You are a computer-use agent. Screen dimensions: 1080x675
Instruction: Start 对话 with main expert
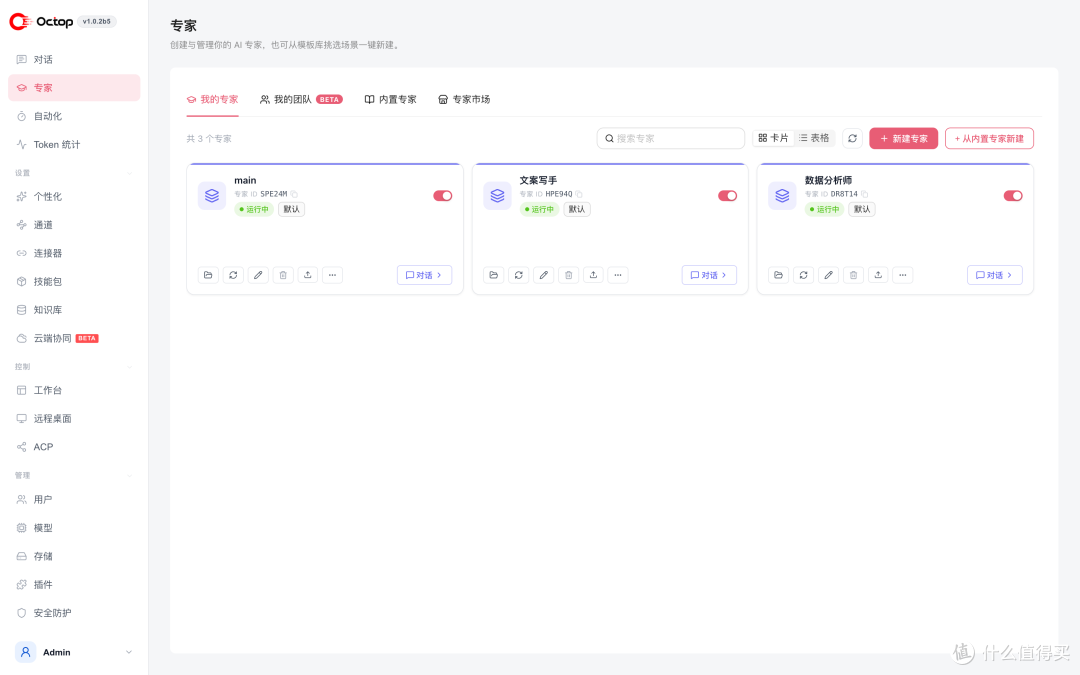424,275
